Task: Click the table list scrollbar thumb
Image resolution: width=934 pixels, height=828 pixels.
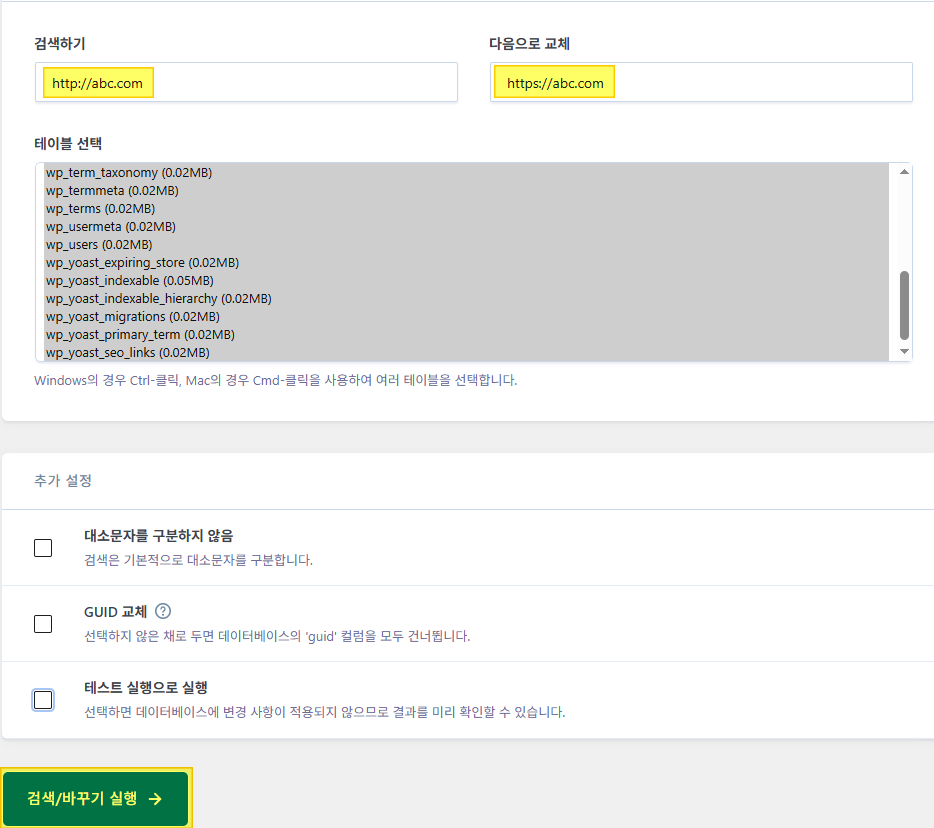Action: point(904,305)
